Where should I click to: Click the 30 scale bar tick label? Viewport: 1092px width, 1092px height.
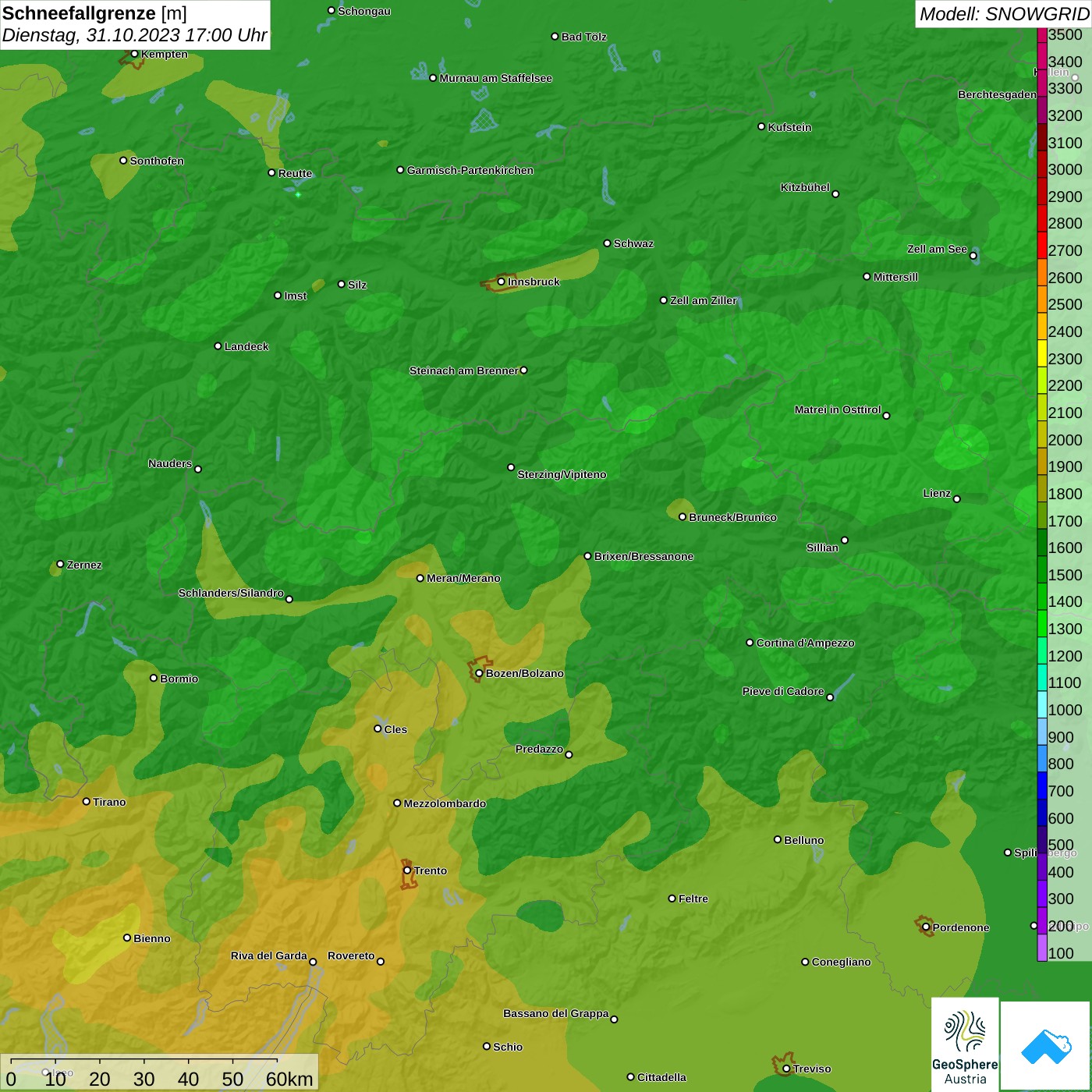point(144,1079)
